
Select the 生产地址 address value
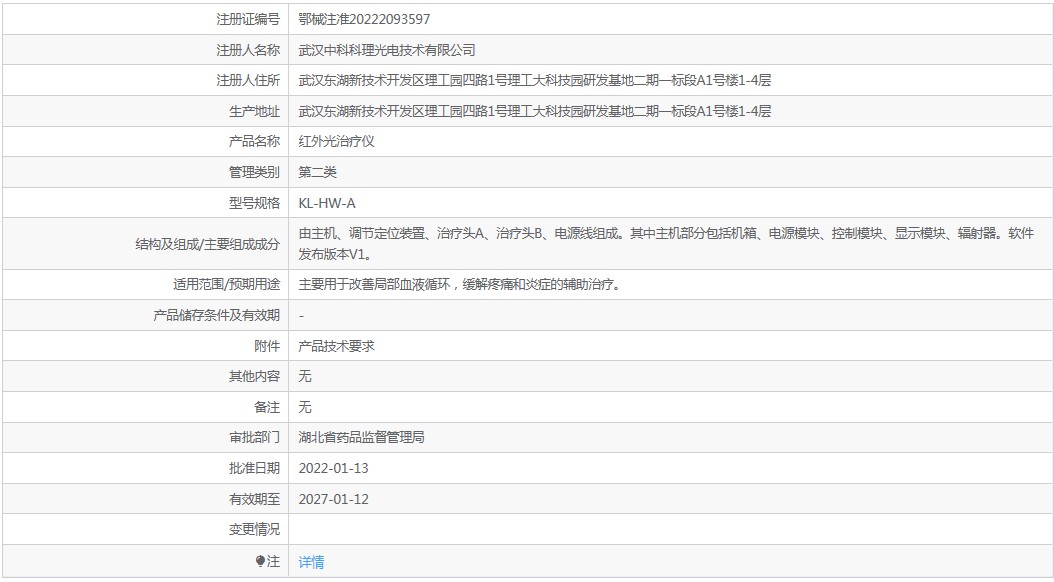[x=534, y=112]
